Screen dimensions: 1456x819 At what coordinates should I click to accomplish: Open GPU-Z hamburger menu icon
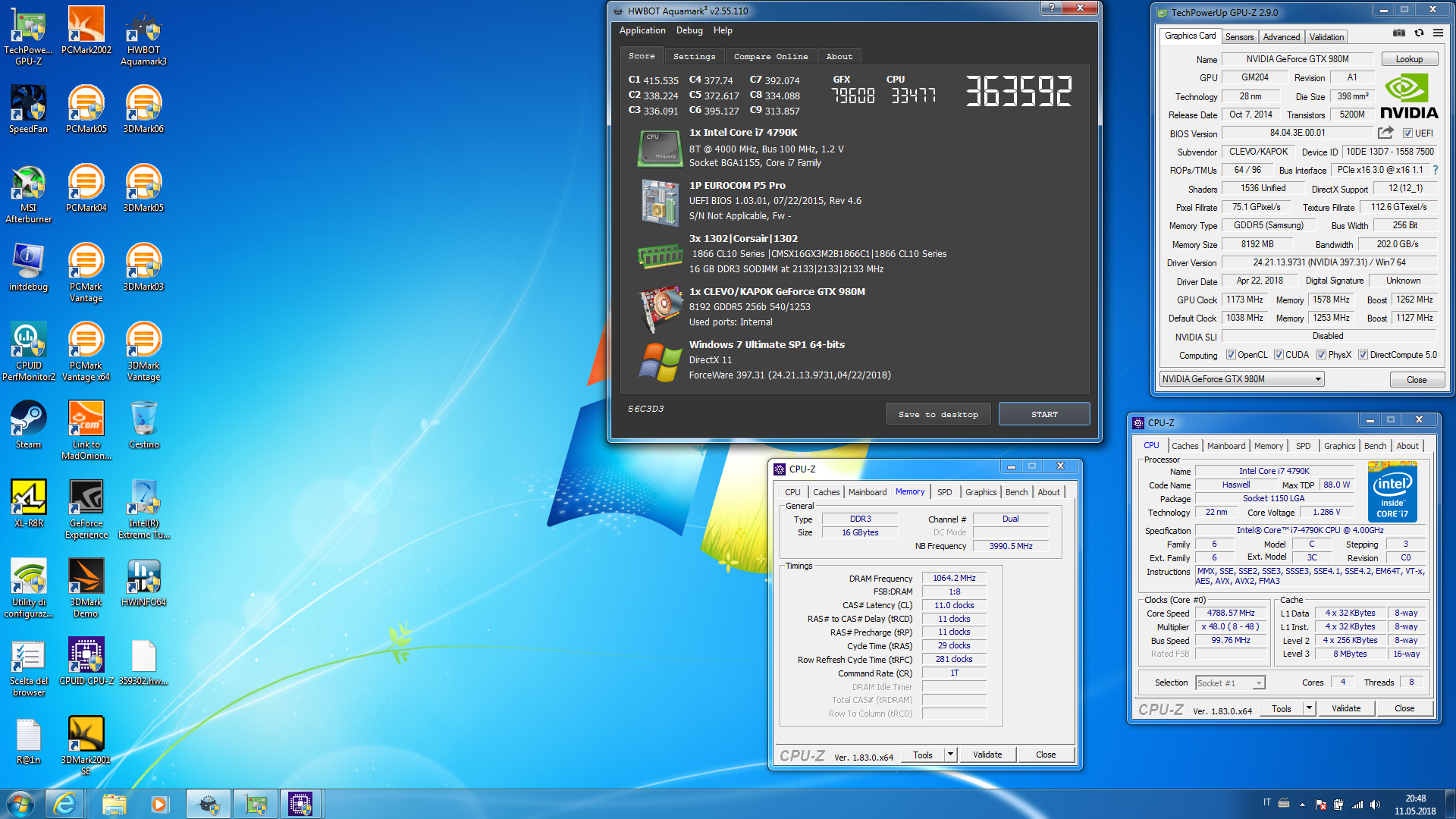click(1438, 33)
